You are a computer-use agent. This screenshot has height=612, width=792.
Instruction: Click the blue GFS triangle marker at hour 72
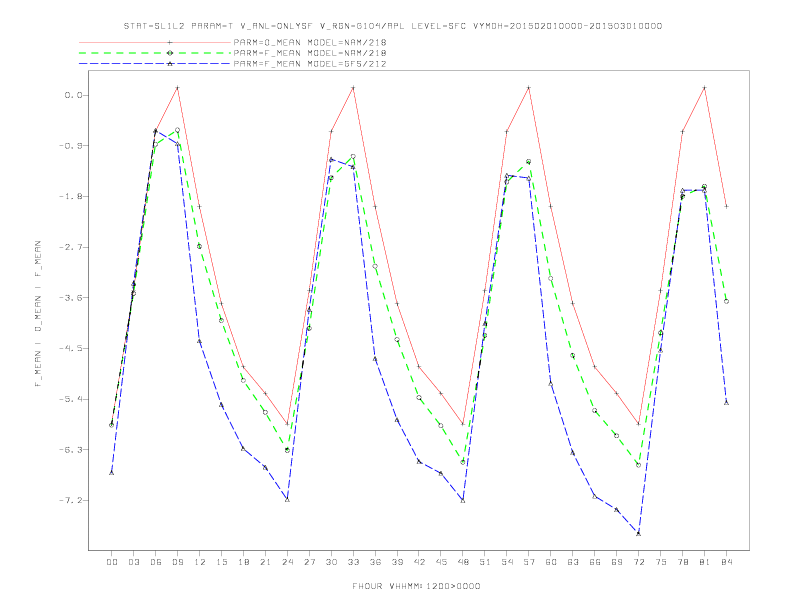coord(638,533)
